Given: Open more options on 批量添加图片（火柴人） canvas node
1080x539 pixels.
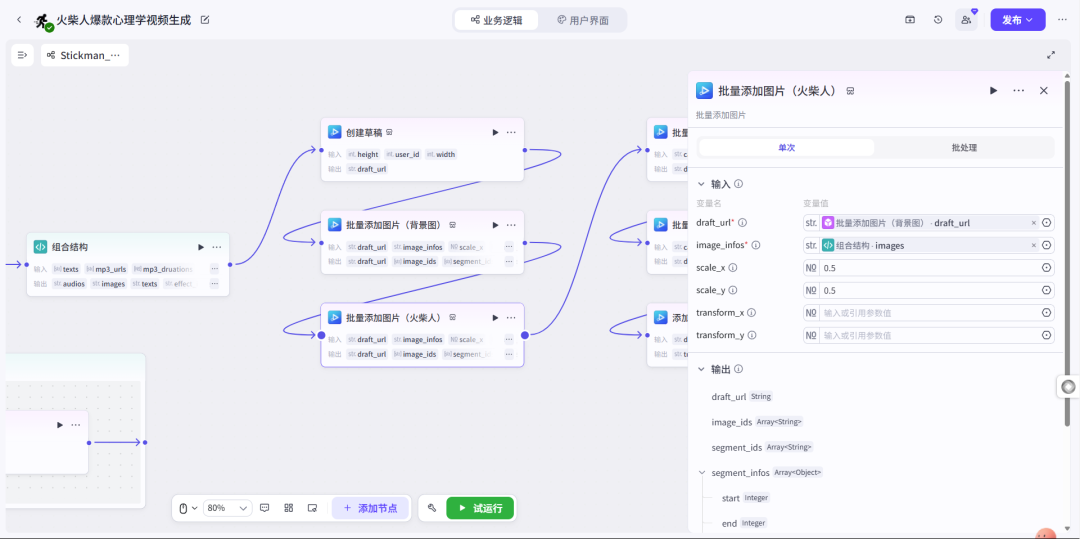Looking at the screenshot, I should (511, 317).
